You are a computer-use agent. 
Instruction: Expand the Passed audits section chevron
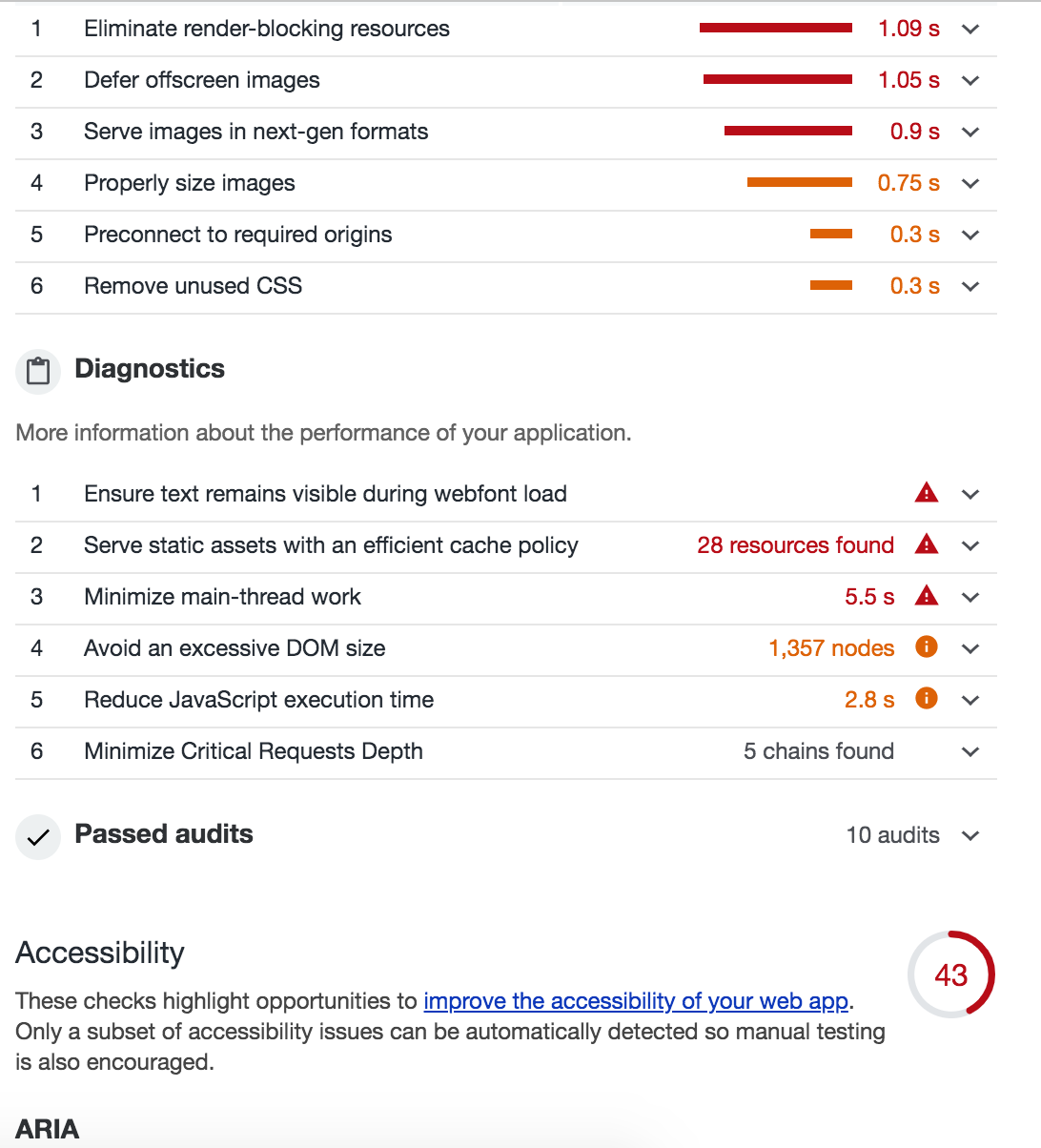tap(970, 836)
